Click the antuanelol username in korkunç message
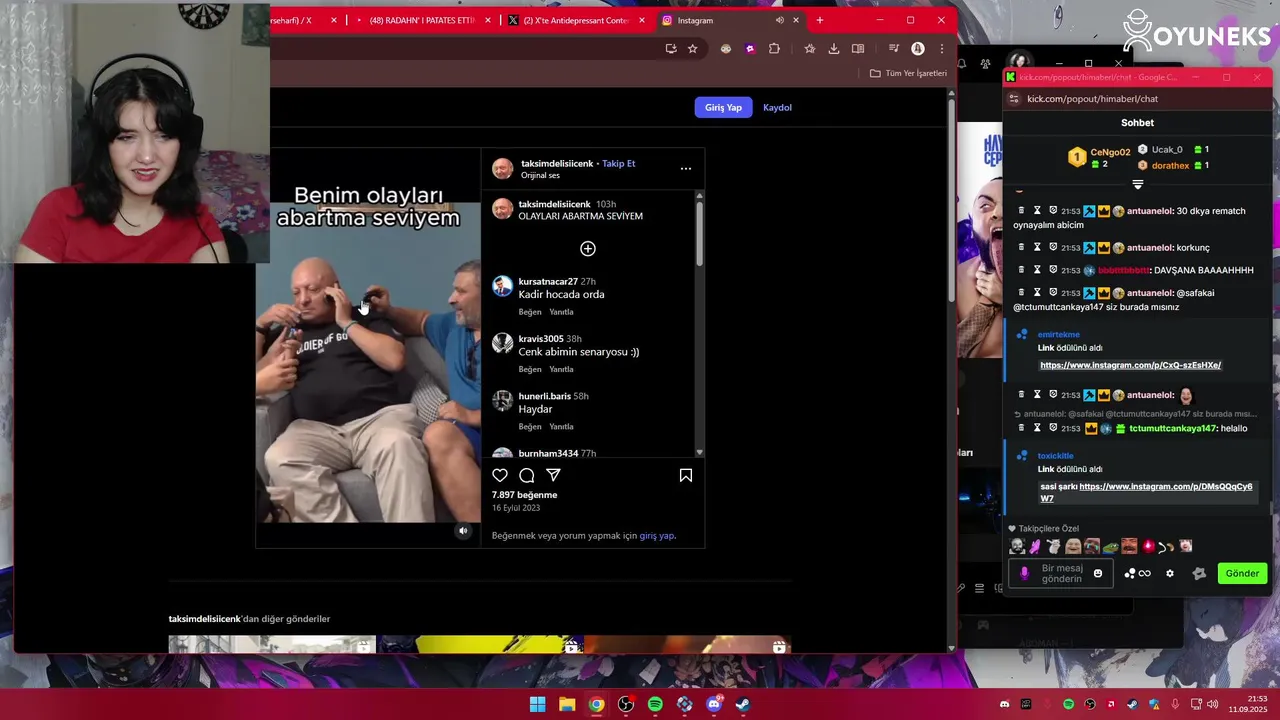This screenshot has height=720, width=1280. tap(1150, 248)
